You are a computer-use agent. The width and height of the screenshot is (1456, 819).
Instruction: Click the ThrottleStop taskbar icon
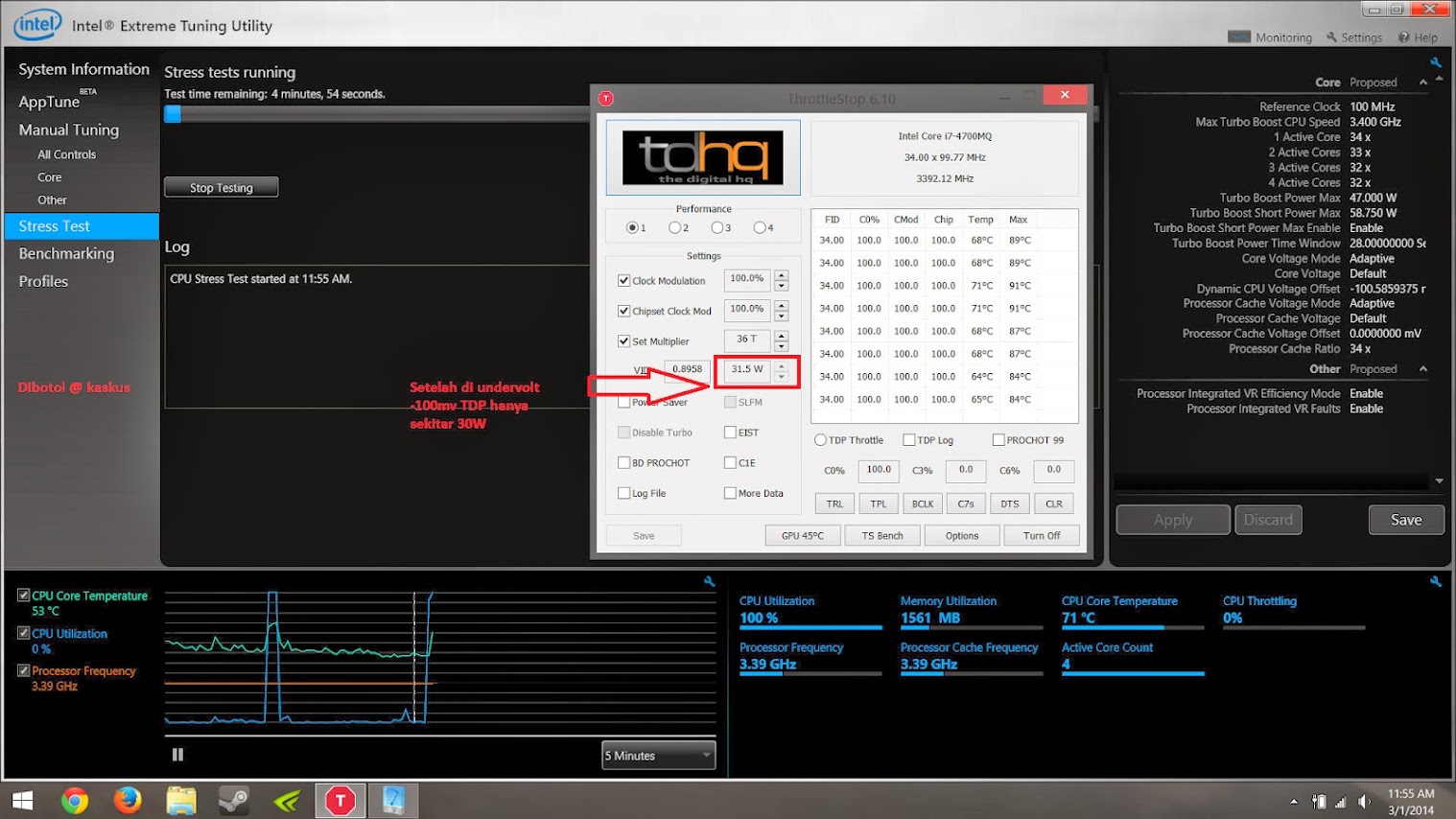[341, 800]
